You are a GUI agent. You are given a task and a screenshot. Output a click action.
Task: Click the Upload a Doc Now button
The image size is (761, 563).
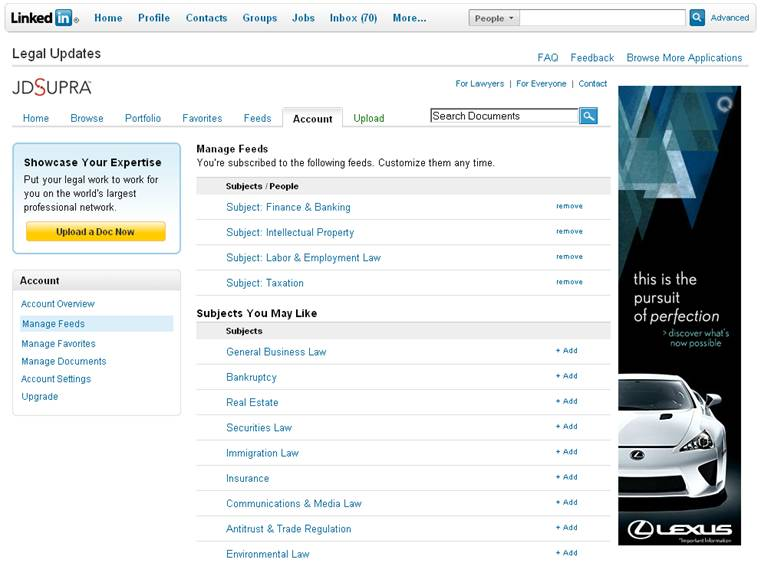[x=96, y=232]
